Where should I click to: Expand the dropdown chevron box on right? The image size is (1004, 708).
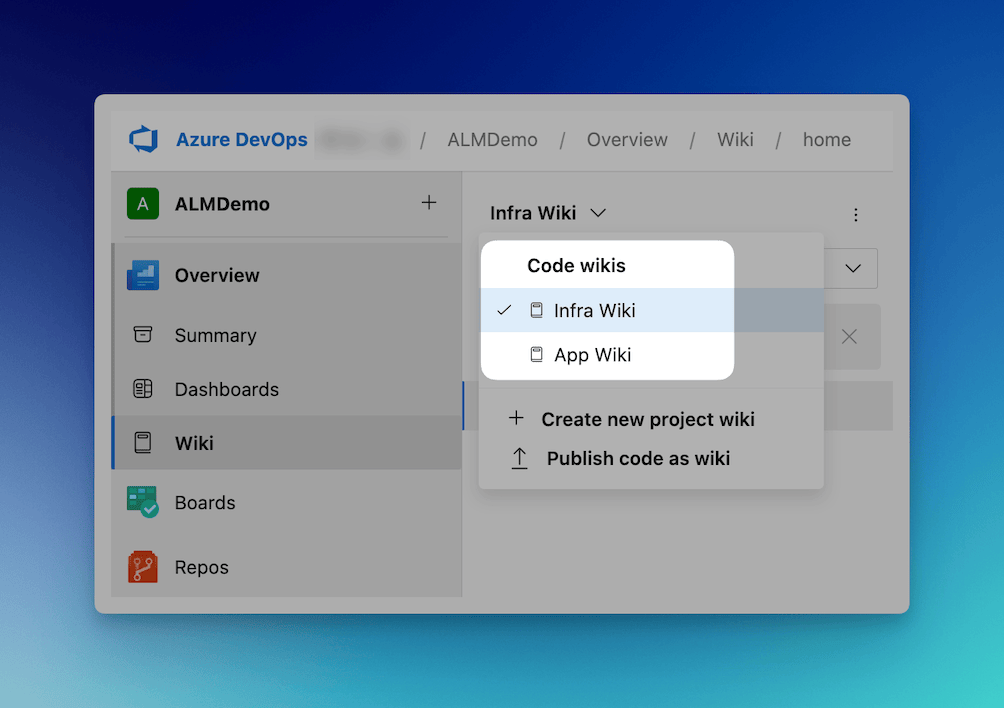853,268
